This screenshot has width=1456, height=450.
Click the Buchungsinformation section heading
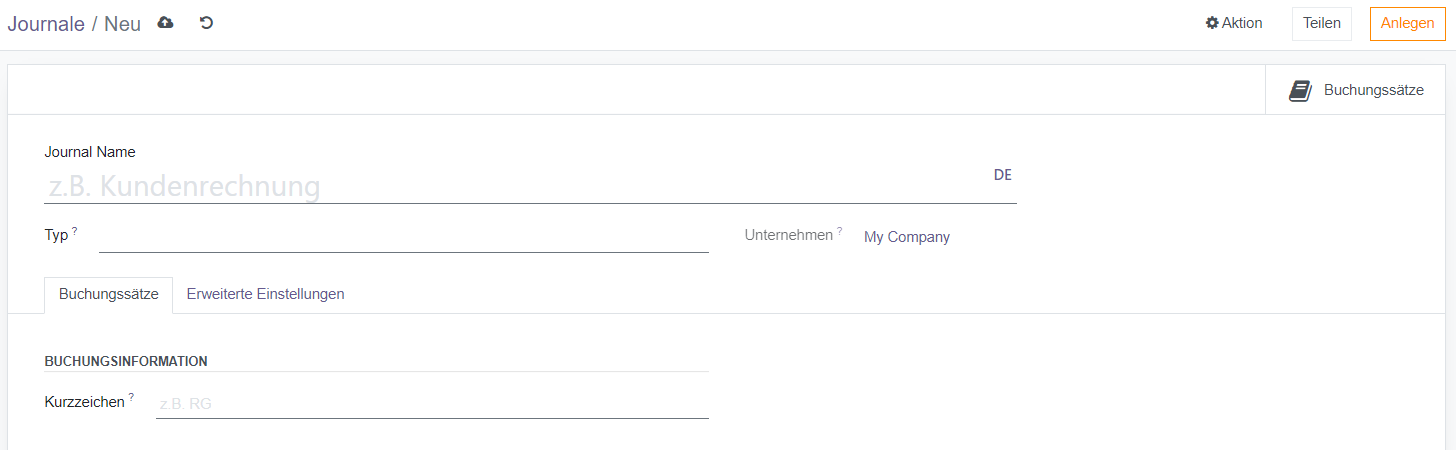126,361
